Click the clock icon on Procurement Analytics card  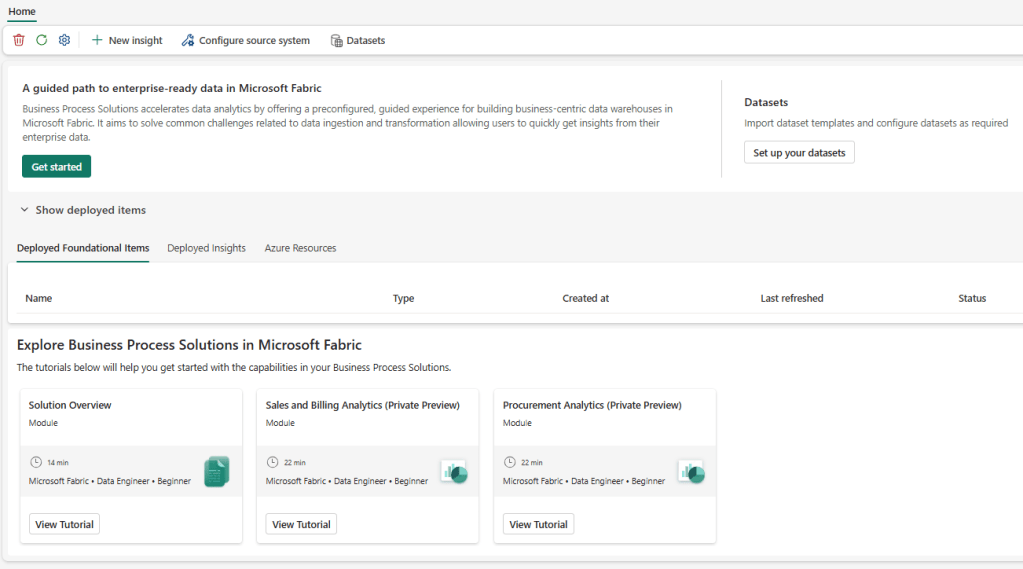tap(510, 462)
